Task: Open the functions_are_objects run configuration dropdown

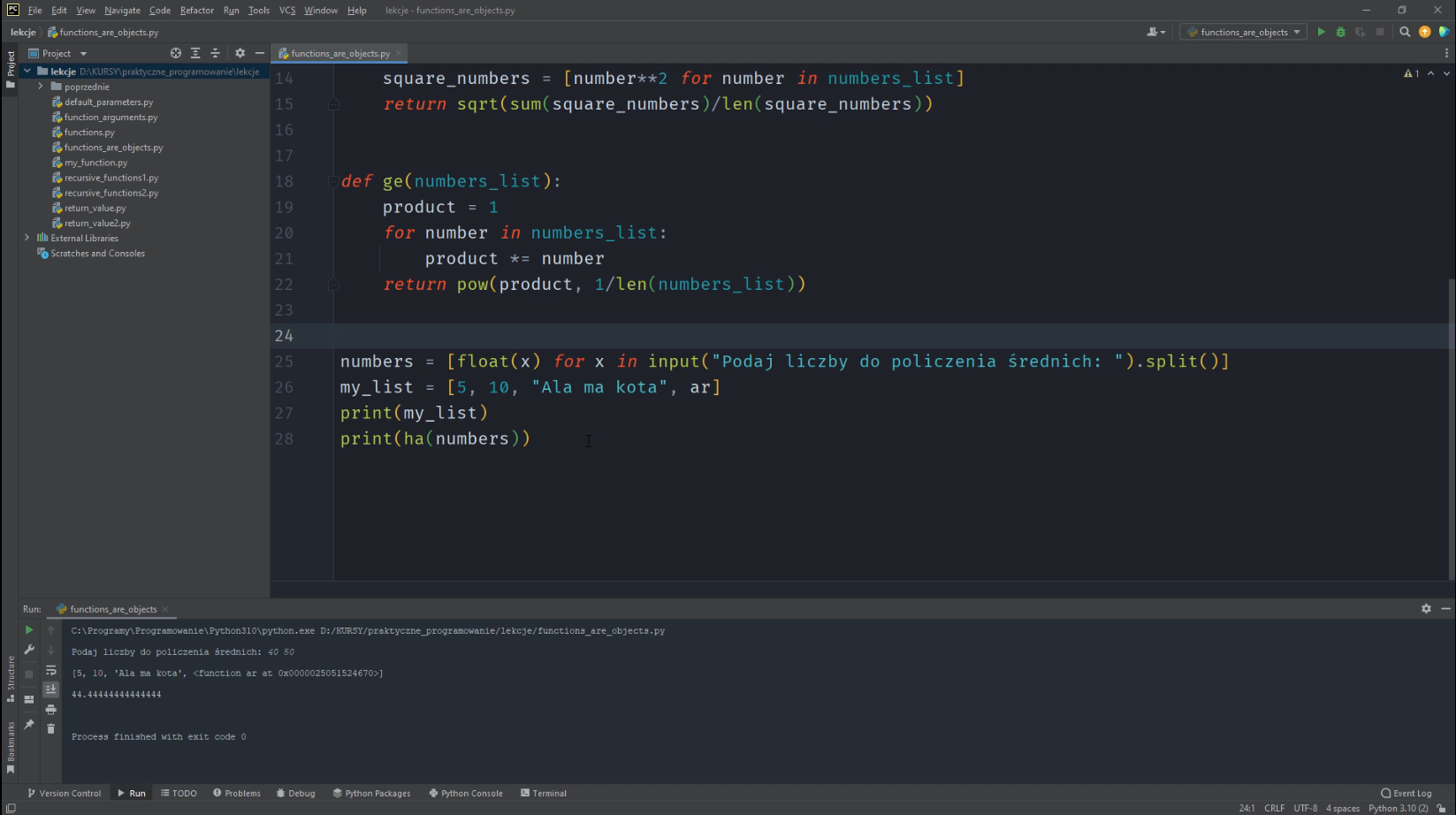Action: pos(1245,32)
